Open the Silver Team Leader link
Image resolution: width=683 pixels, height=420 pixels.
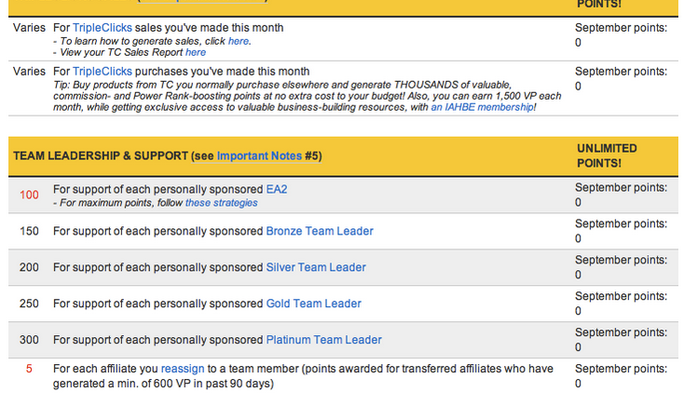tap(316, 268)
